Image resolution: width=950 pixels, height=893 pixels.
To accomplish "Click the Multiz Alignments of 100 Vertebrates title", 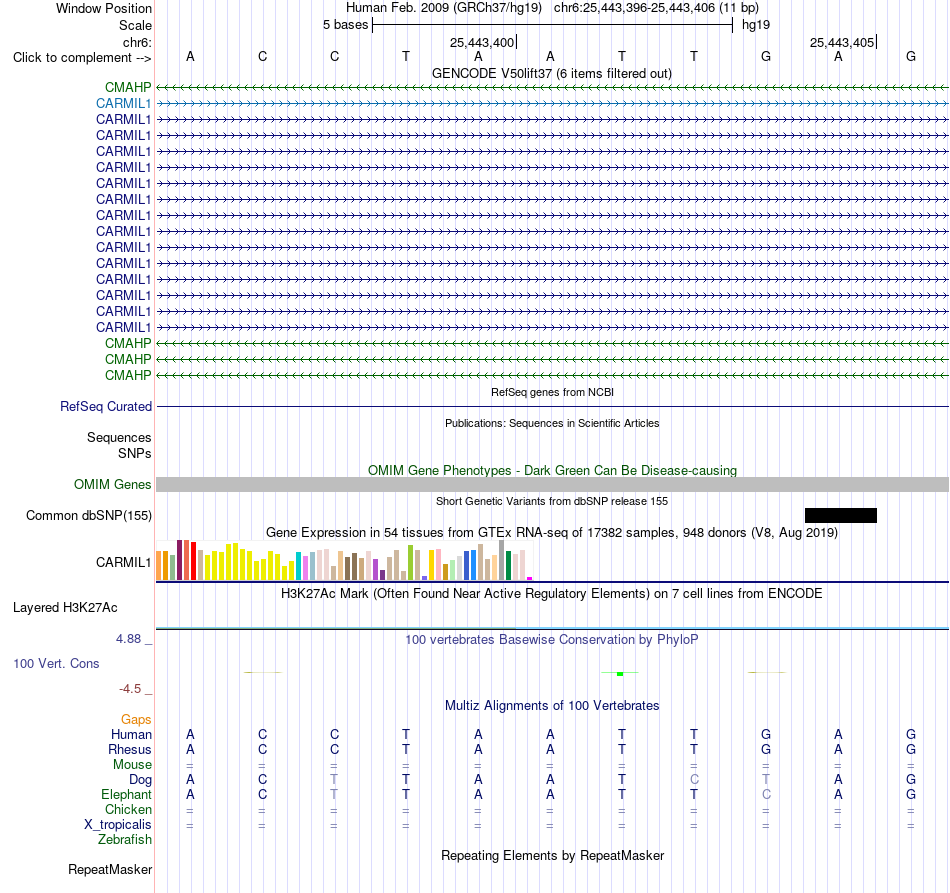I will [x=552, y=705].
